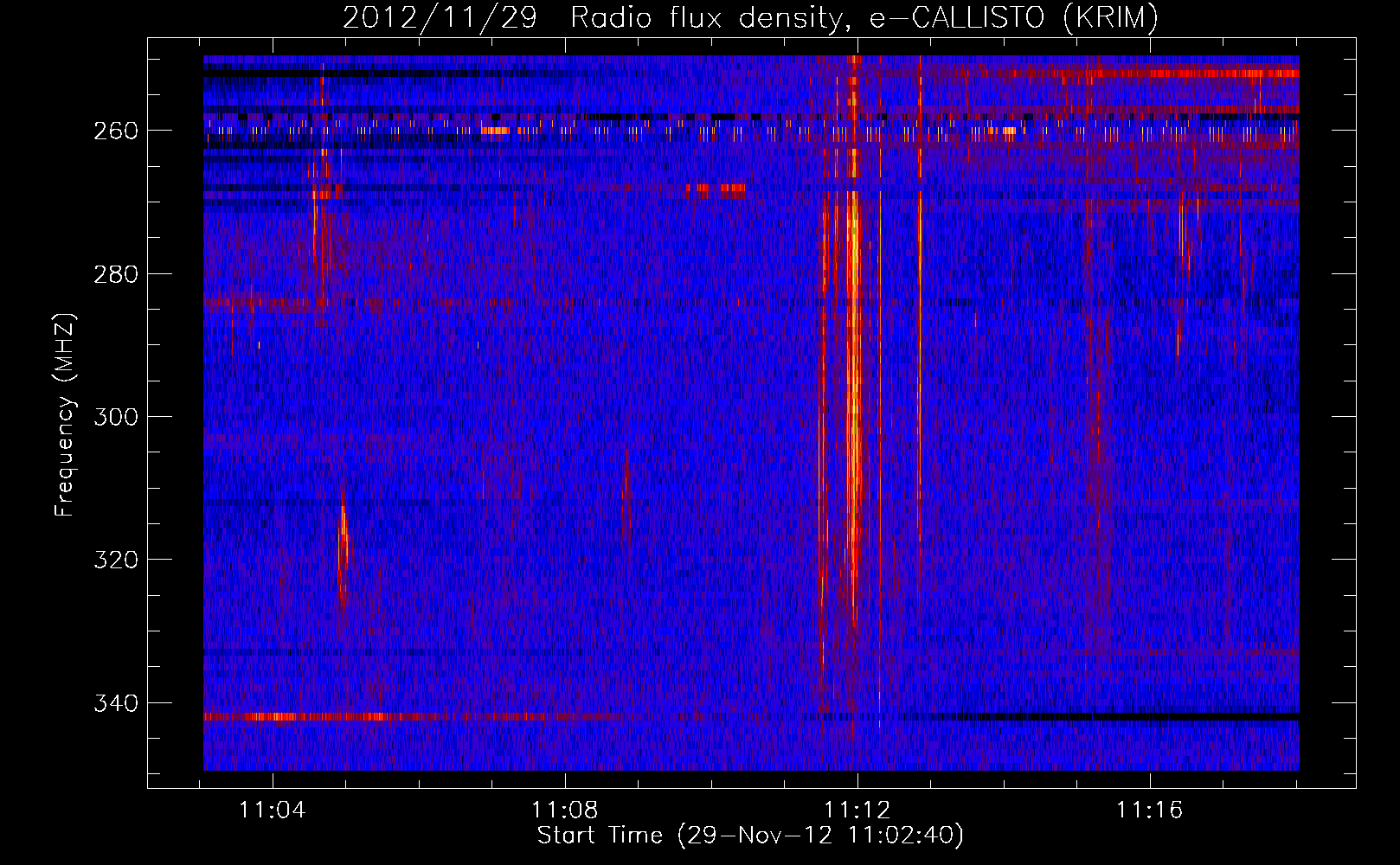The image size is (1400, 865).
Task: Click the 320 frequency tick label
Action: click(x=116, y=560)
